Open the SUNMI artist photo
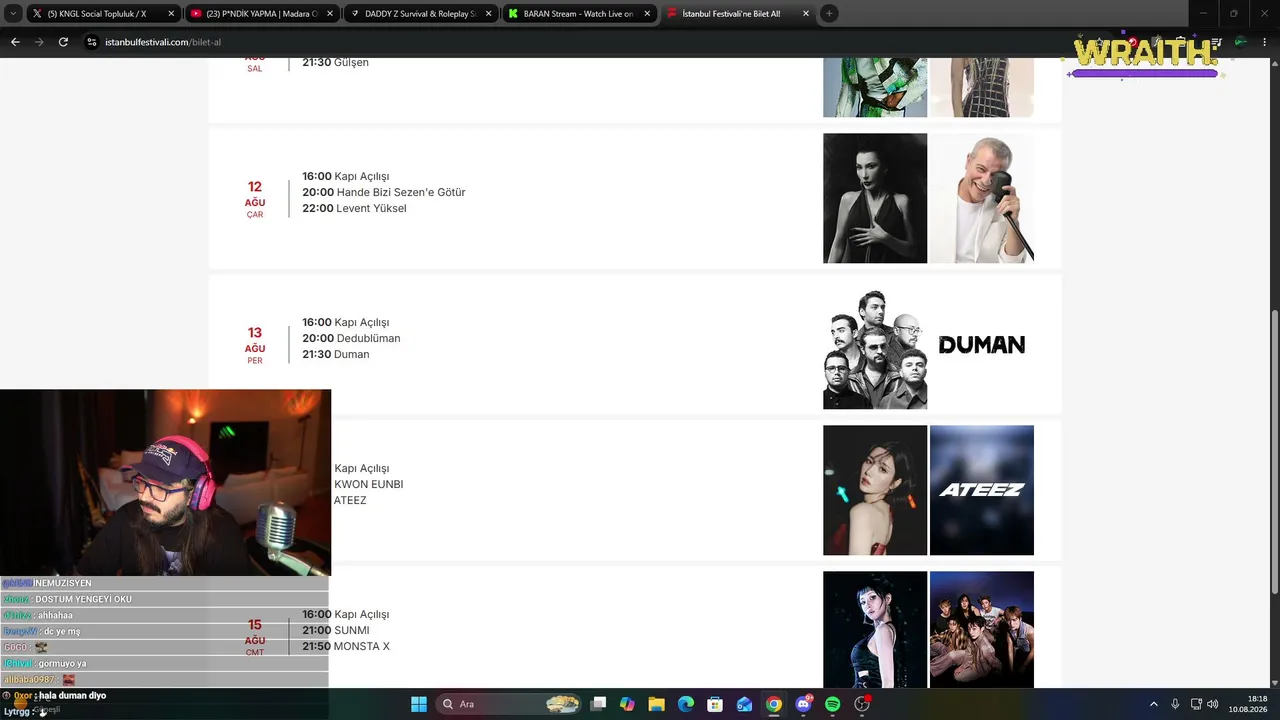The width and height of the screenshot is (1280, 720). (x=875, y=629)
